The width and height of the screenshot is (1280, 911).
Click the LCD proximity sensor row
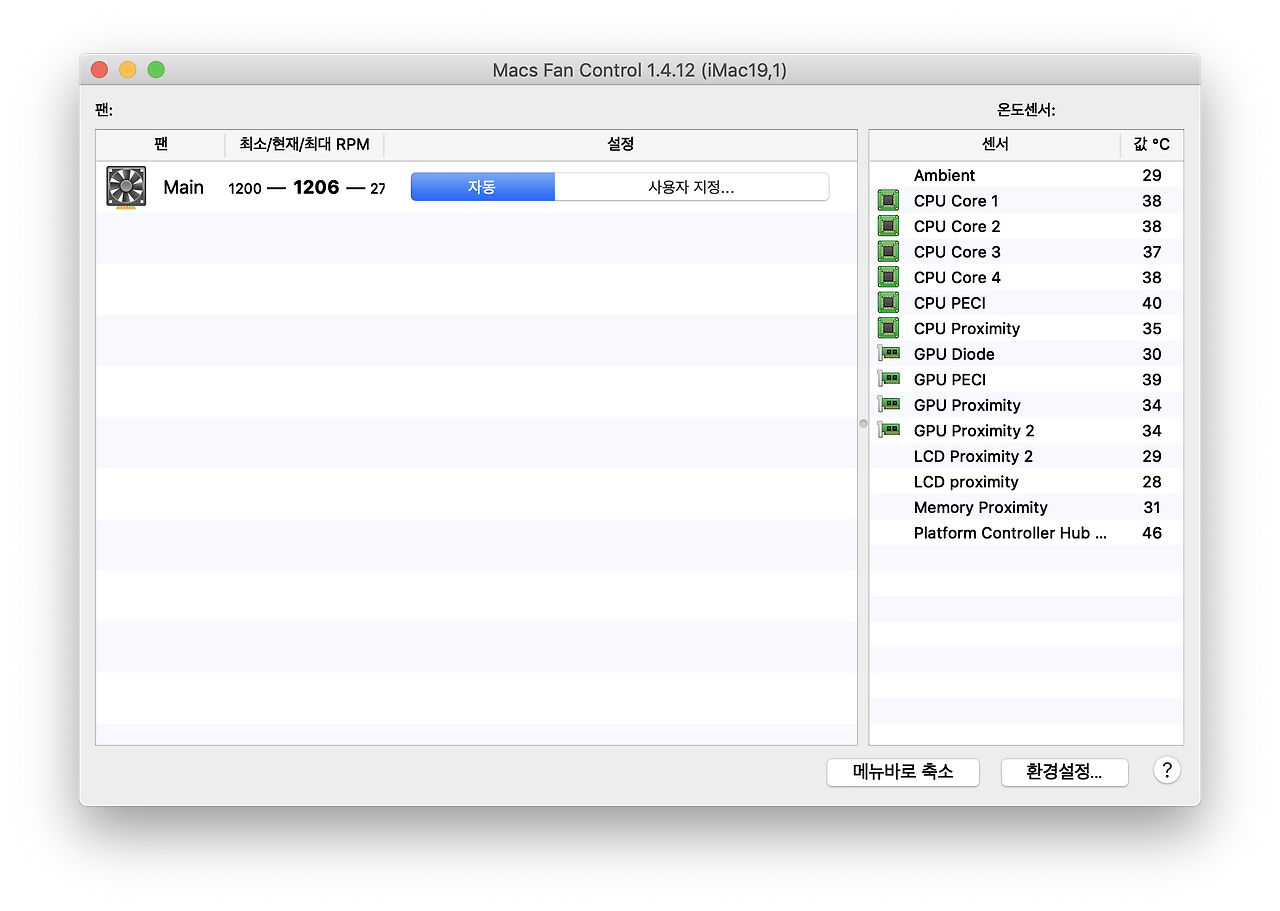1026,482
